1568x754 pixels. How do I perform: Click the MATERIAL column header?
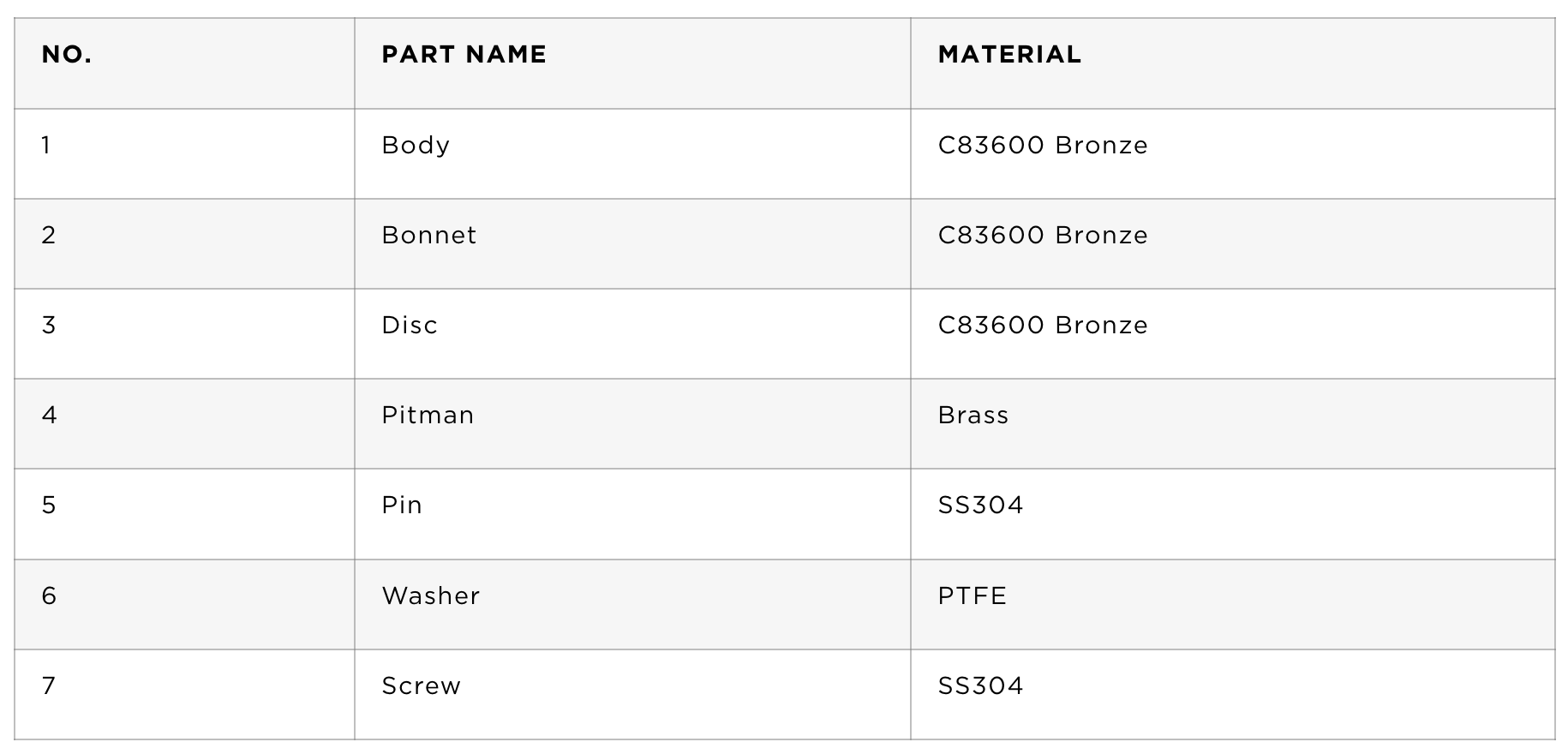point(1009,55)
